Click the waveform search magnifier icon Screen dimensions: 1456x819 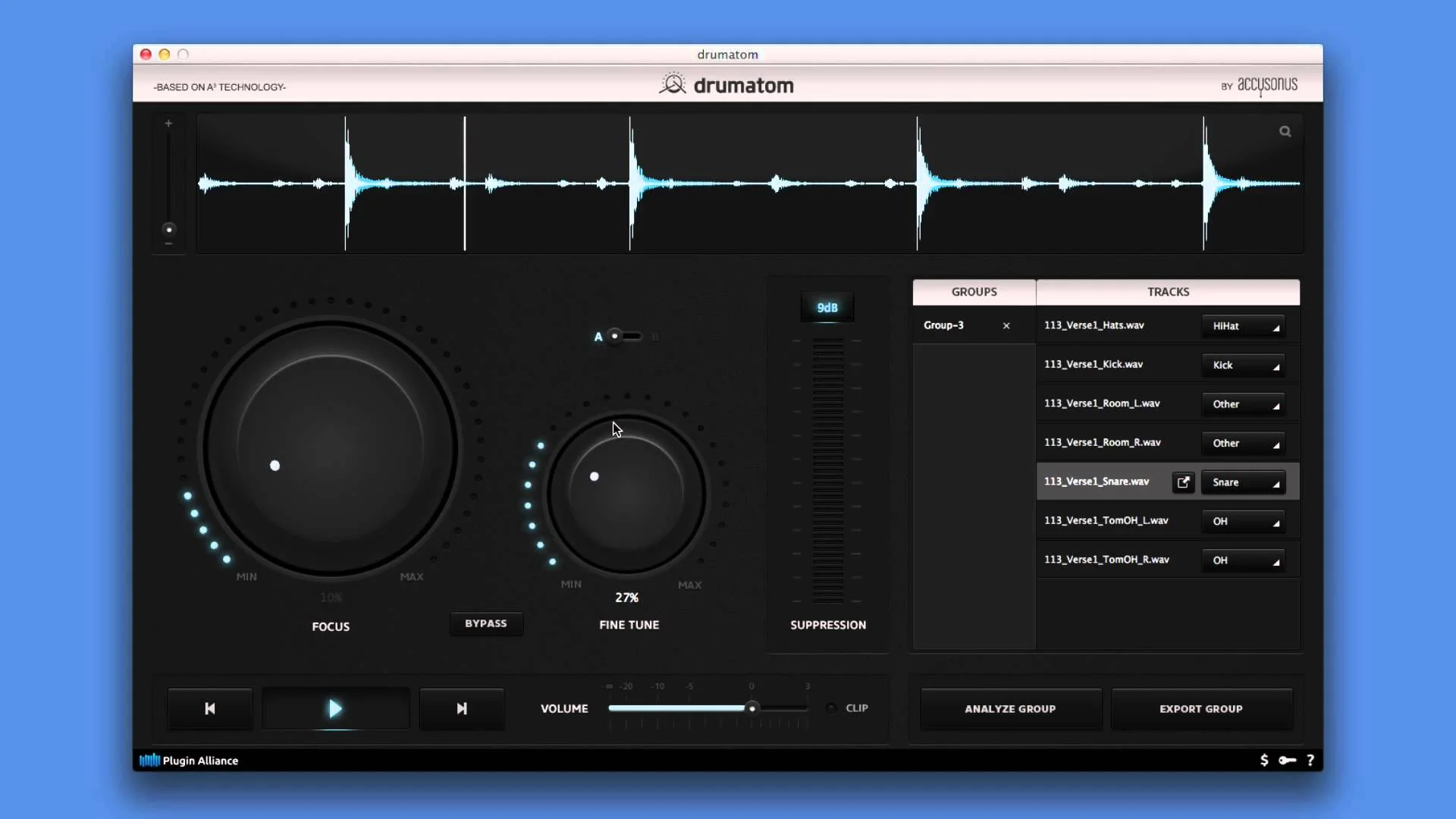(x=1285, y=130)
